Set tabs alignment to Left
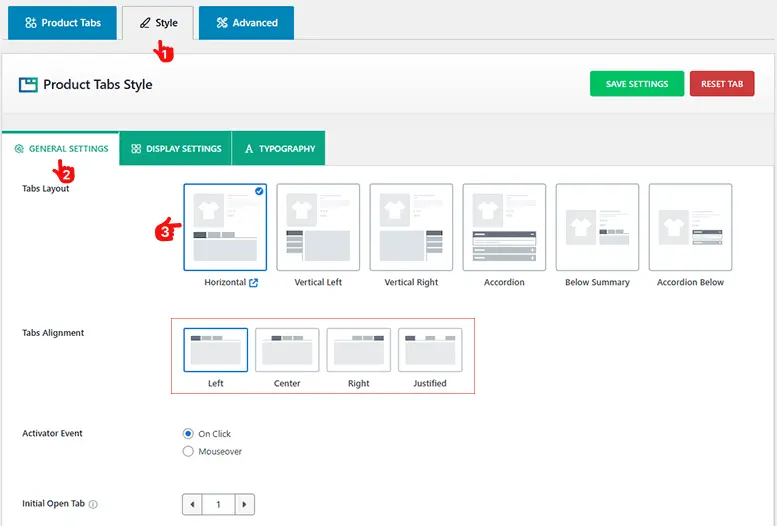Viewport: 777px width, 526px height. click(x=216, y=350)
